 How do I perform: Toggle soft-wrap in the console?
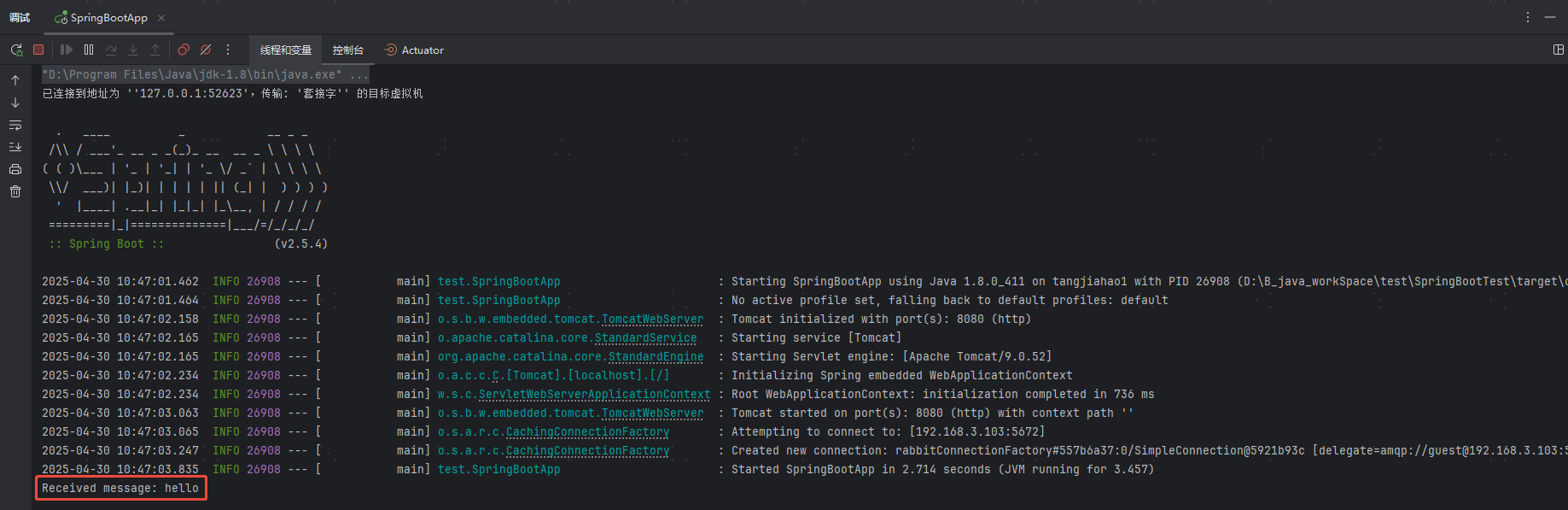pyautogui.click(x=15, y=125)
